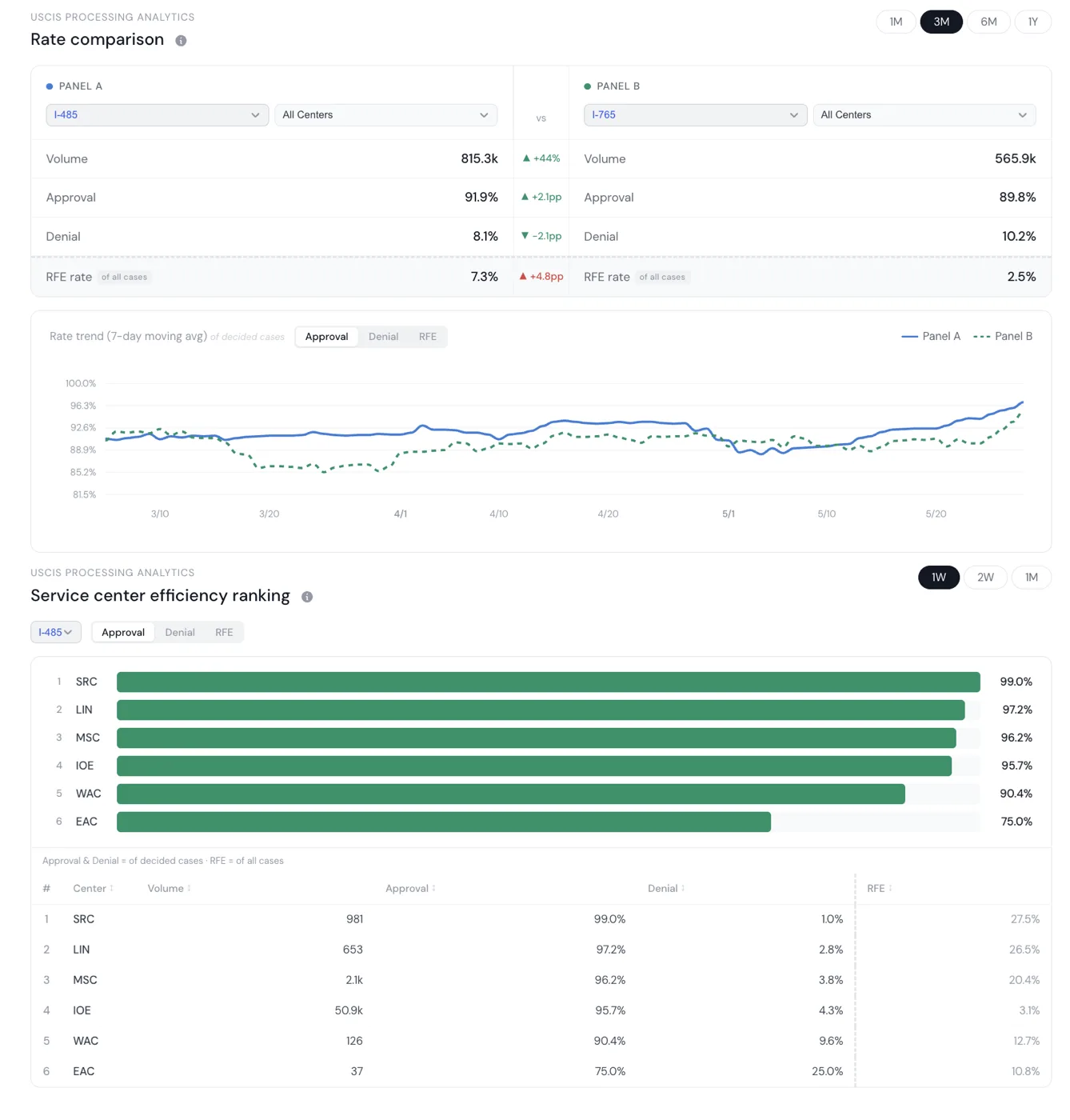Toggle Panel A legend in trend chart

pos(931,337)
